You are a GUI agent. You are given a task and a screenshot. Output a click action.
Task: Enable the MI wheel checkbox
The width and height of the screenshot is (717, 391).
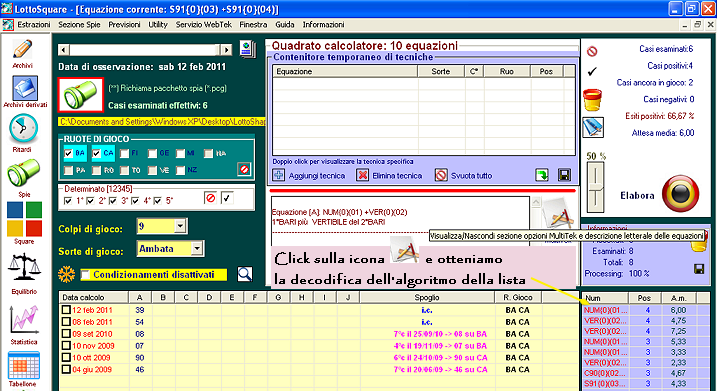coord(180,153)
